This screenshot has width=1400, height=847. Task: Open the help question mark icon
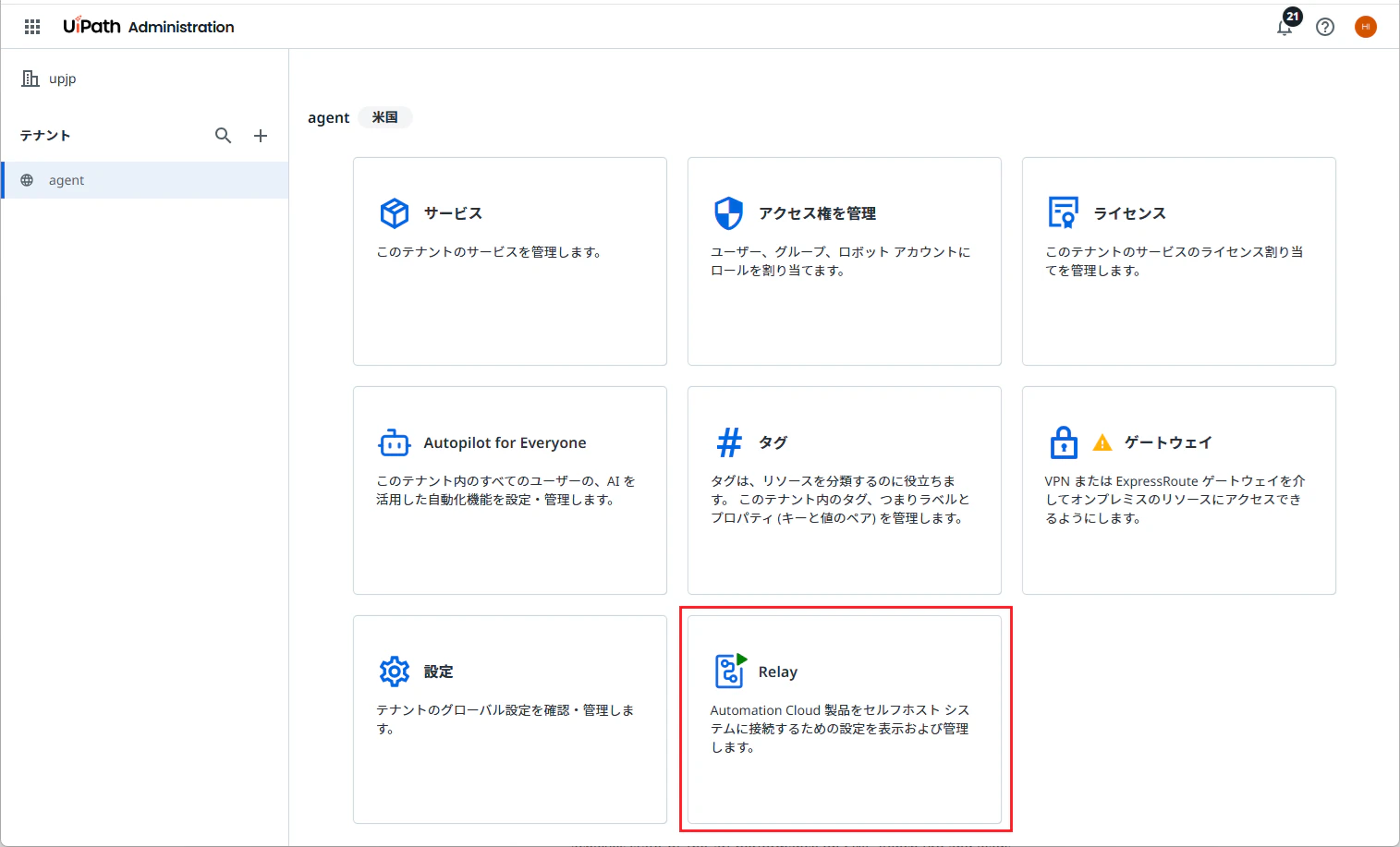click(x=1325, y=27)
